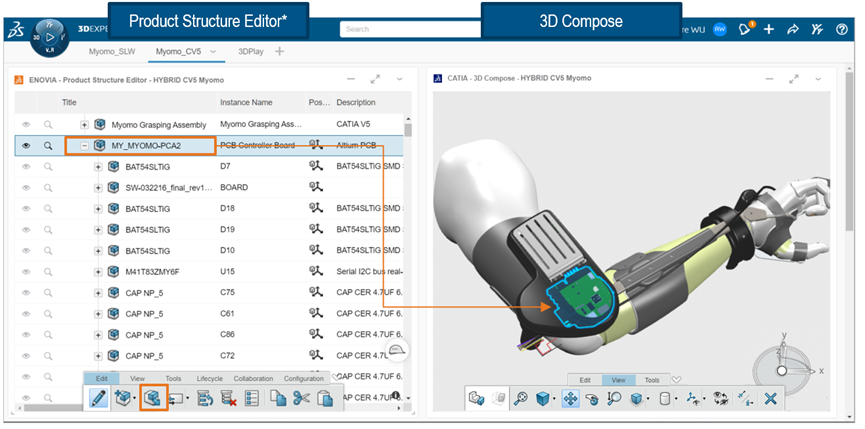Open the 3DEXPERIENCE compass
Image resolution: width=865 pixels, height=429 pixels.
[50, 37]
